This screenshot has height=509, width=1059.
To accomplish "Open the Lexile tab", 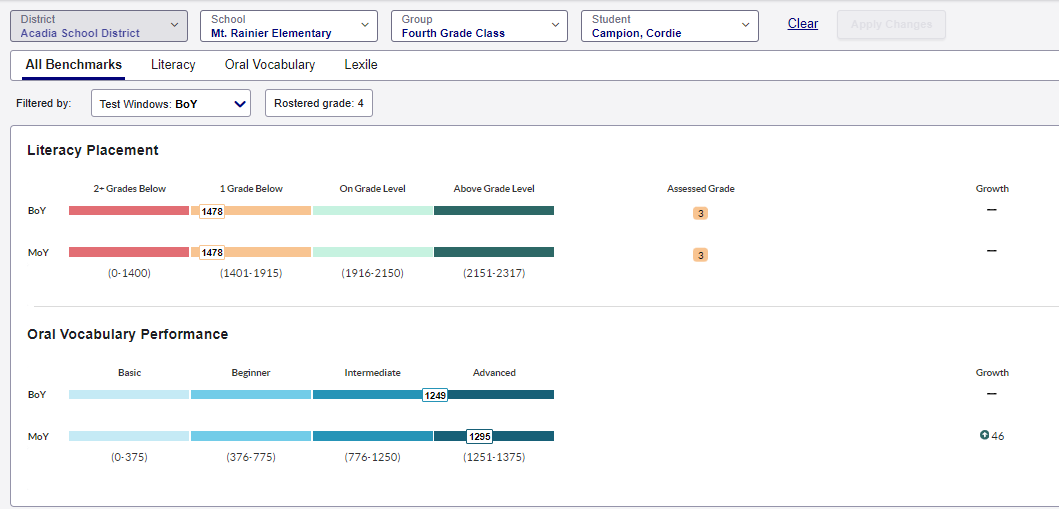I will 361,65.
